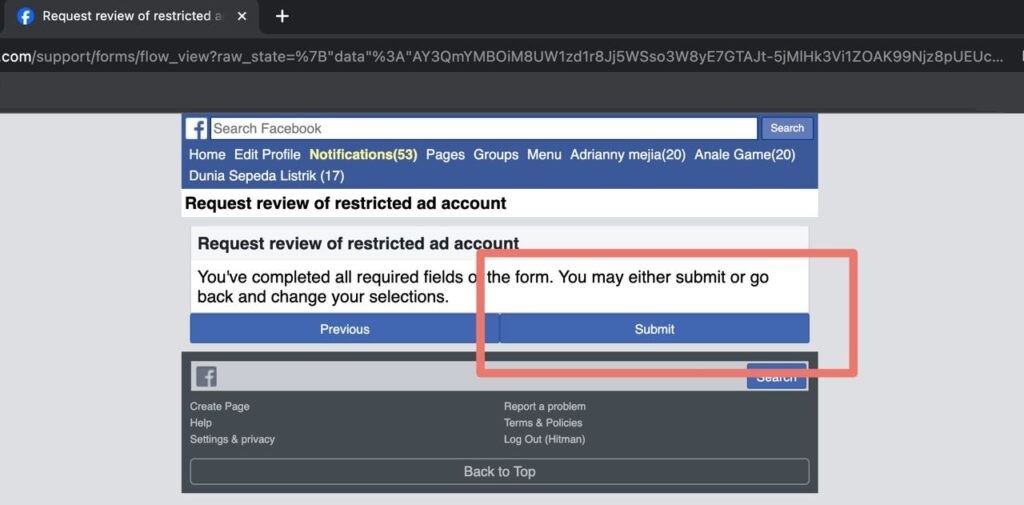Click the Previous button on the form
Viewport: 1024px width, 505px height.
(x=345, y=329)
